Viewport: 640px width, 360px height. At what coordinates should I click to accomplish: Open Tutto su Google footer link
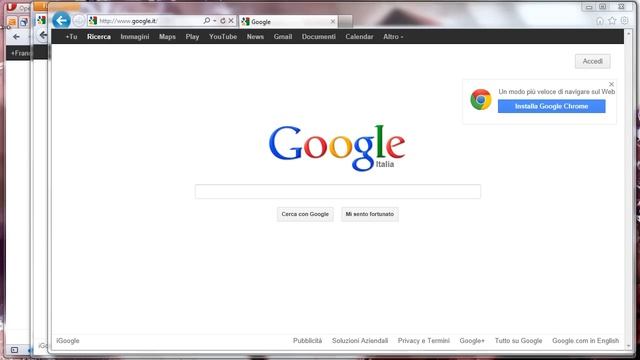pyautogui.click(x=518, y=341)
